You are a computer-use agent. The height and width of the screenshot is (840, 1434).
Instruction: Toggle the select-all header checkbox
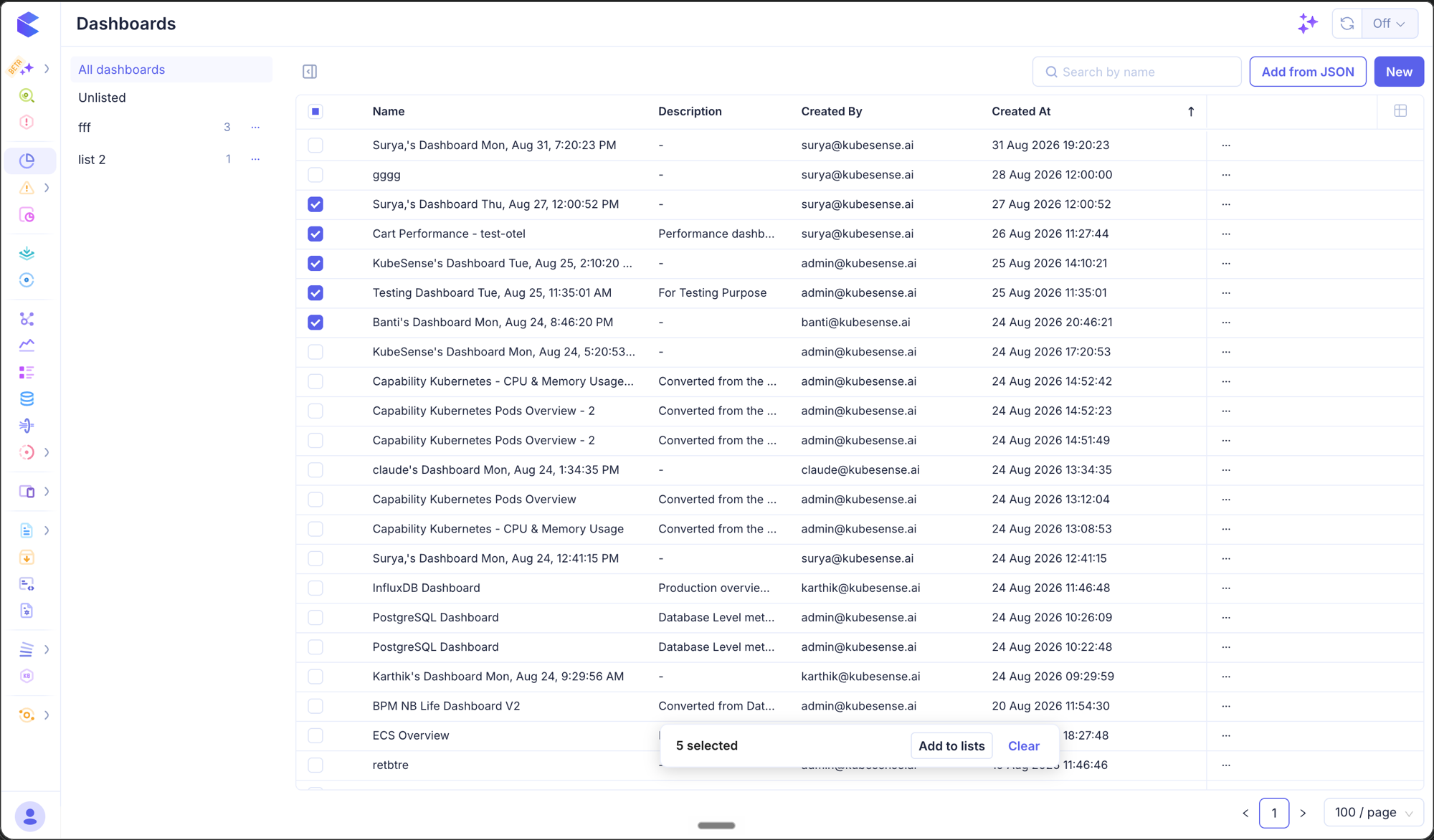pyautogui.click(x=315, y=111)
